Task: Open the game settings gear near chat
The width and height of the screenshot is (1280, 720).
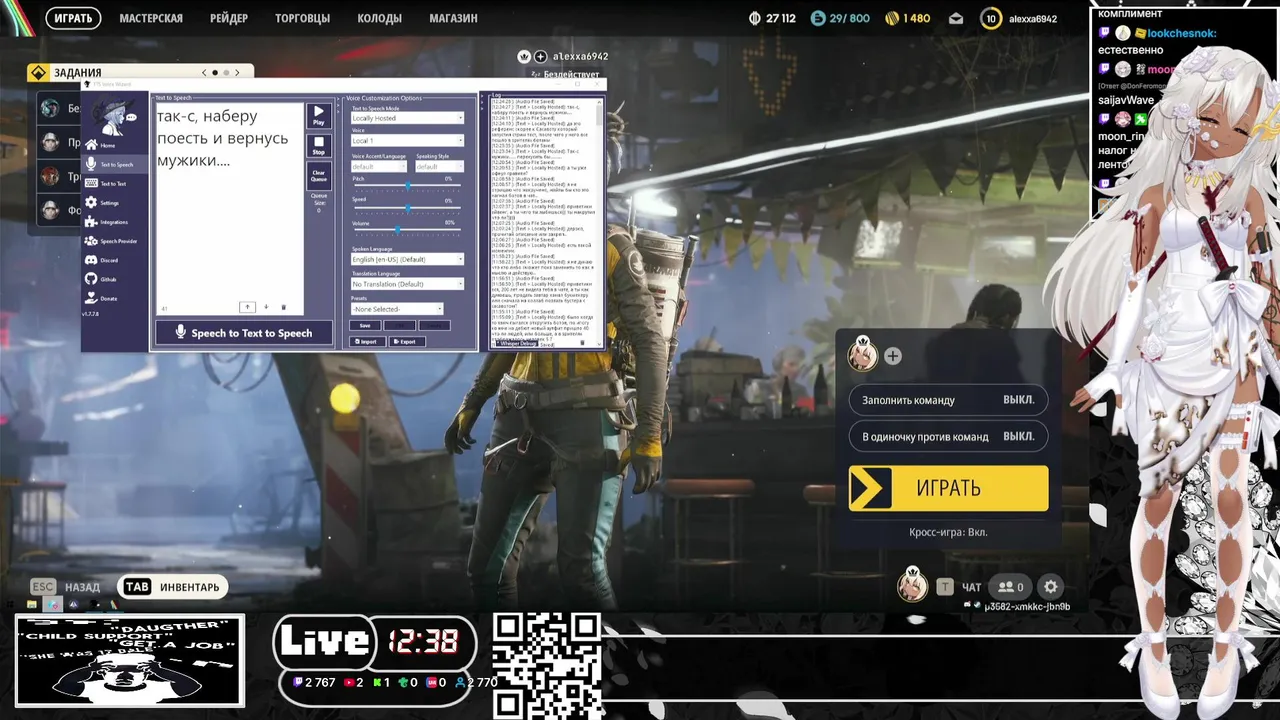Action: point(1050,587)
